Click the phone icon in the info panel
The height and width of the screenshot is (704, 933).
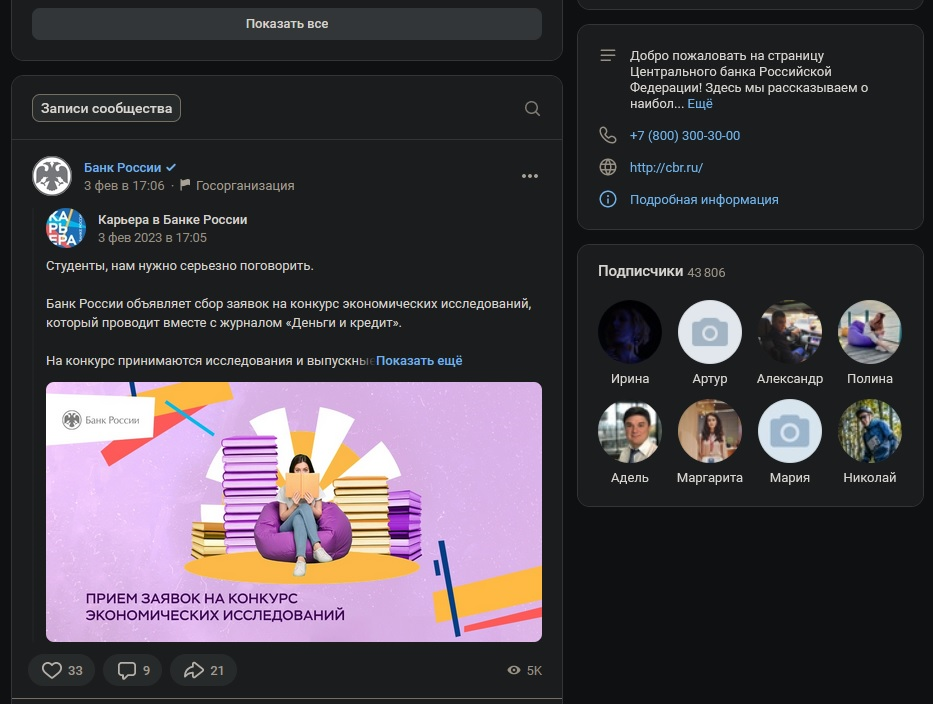click(608, 135)
